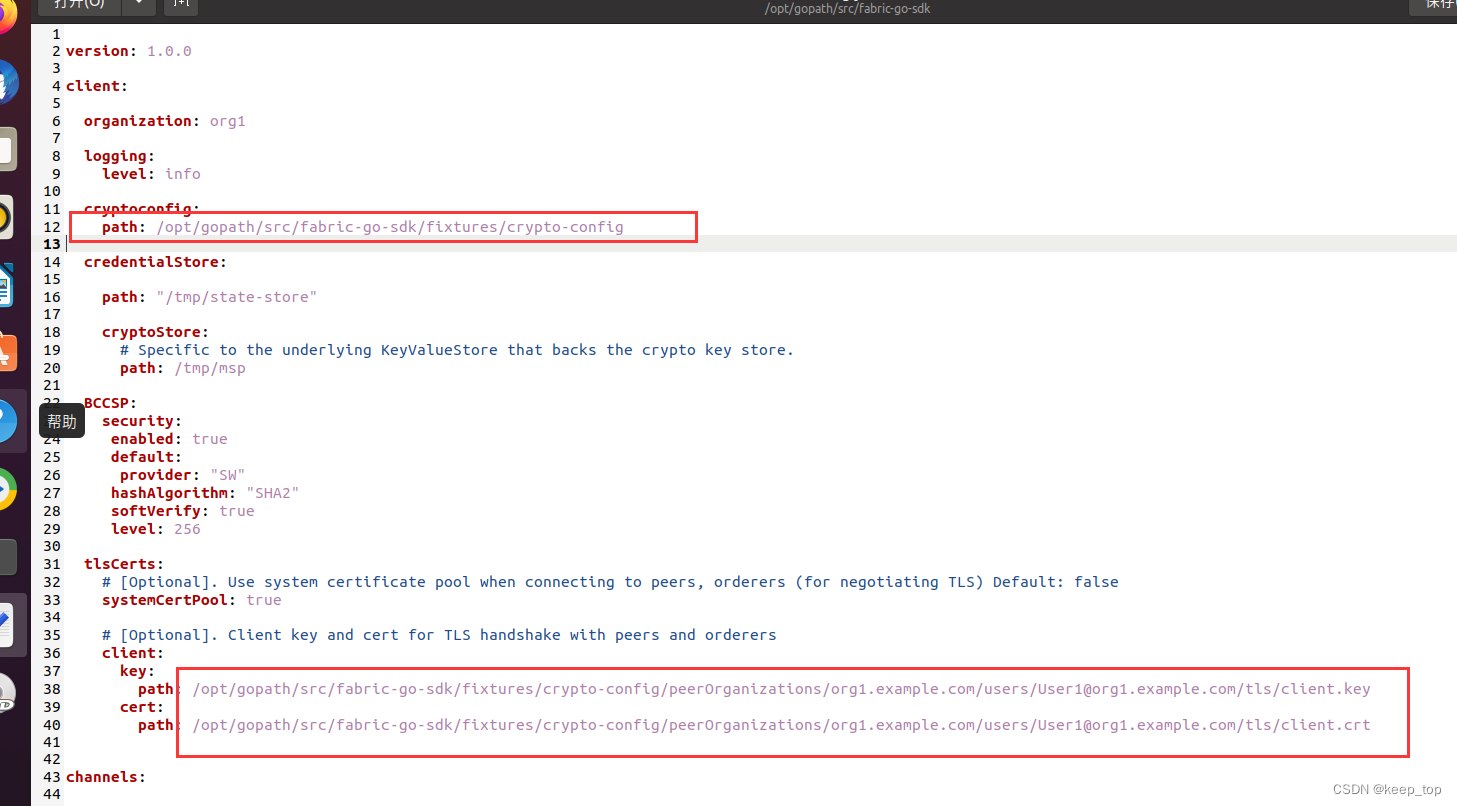Select the client.key path text on line 38
Image resolution: width=1457 pixels, height=806 pixels.
[780, 688]
